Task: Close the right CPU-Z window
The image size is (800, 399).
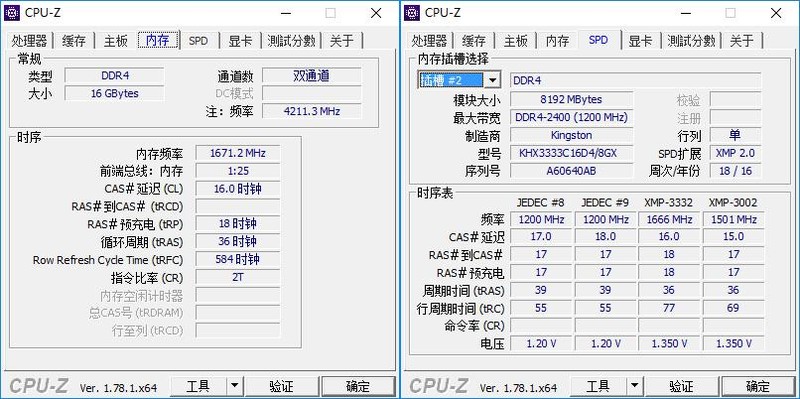Action: point(776,13)
